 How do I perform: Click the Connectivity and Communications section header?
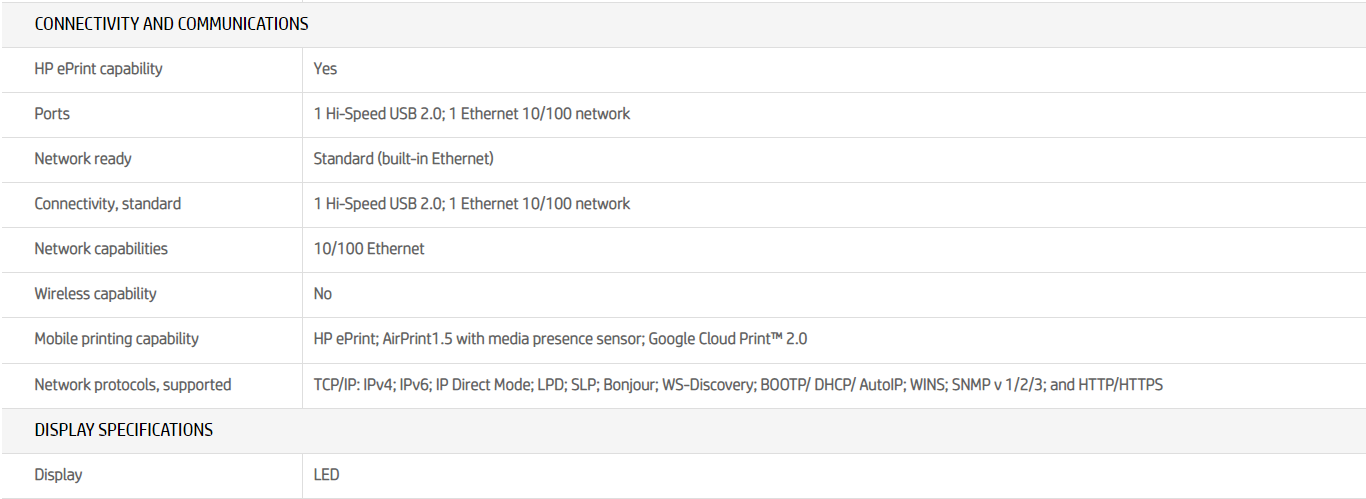pos(171,24)
